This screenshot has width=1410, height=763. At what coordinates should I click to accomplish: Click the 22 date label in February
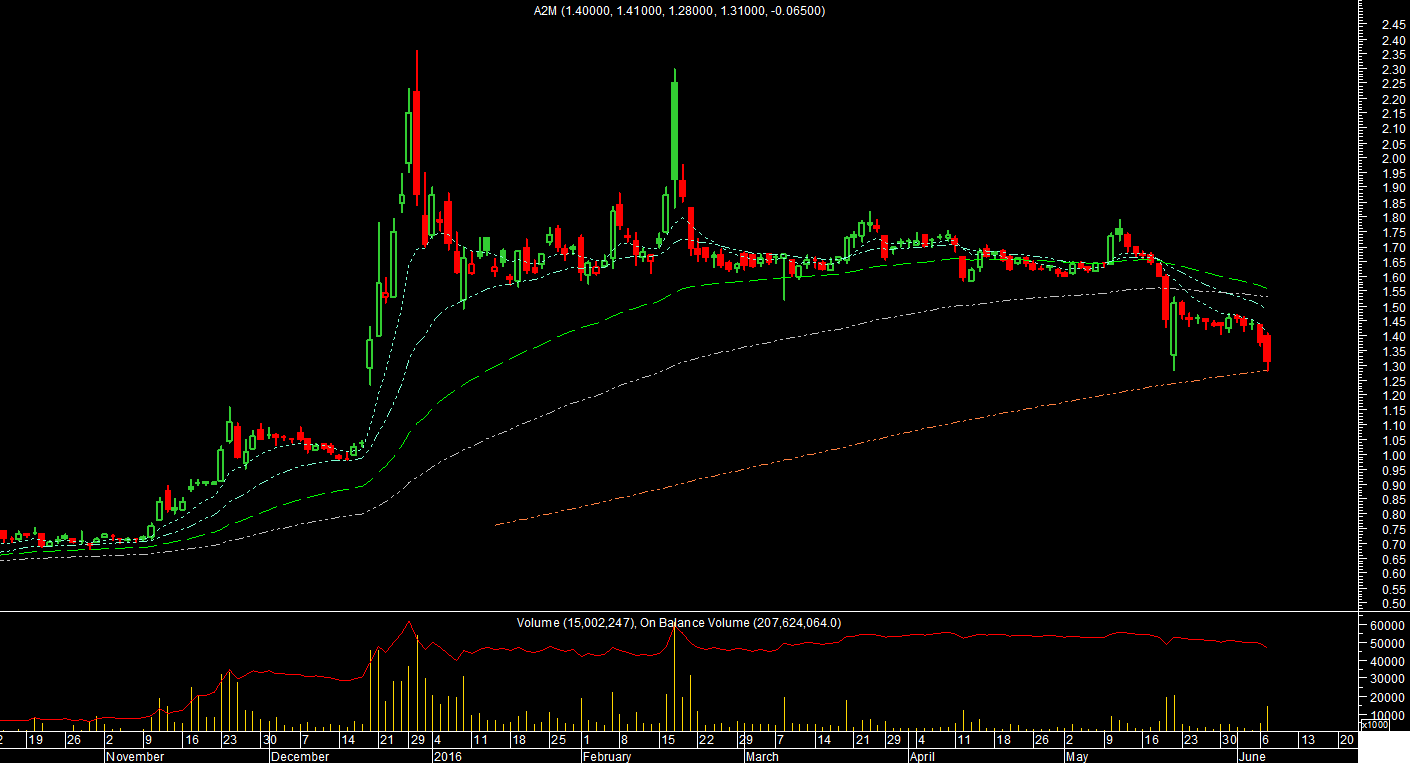[x=706, y=741]
